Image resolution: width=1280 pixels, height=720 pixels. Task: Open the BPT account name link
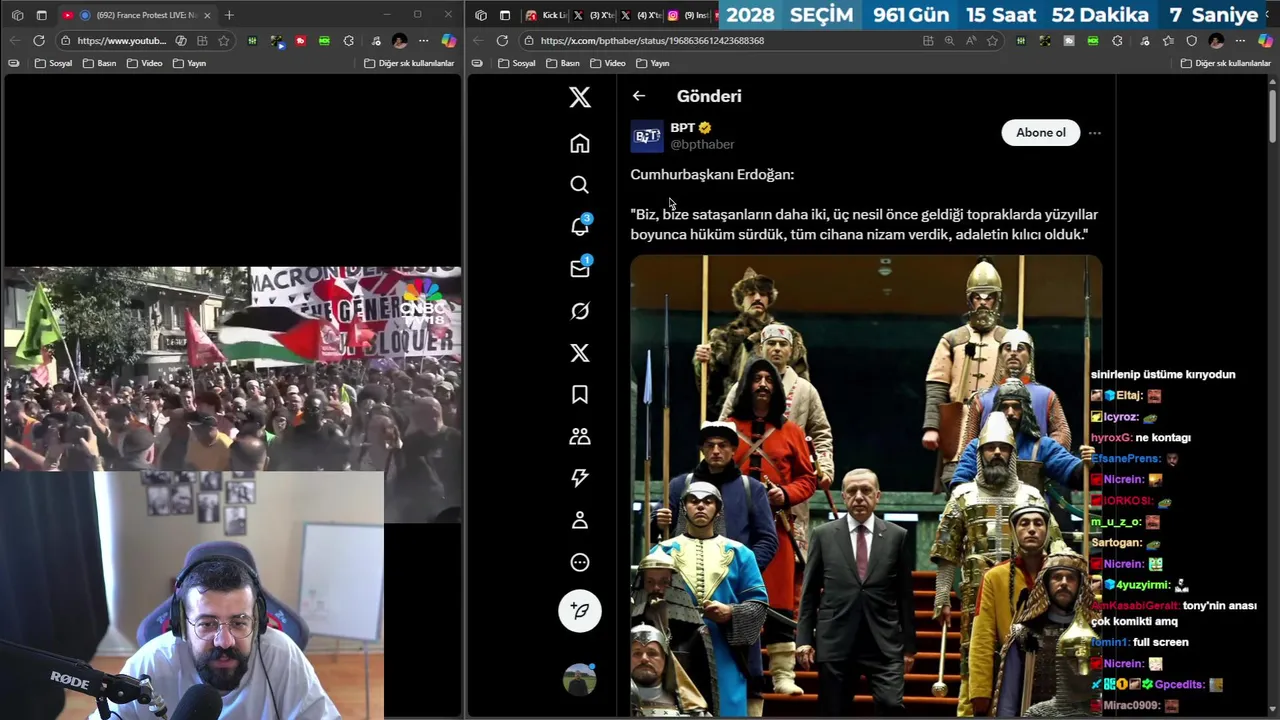[x=683, y=128]
